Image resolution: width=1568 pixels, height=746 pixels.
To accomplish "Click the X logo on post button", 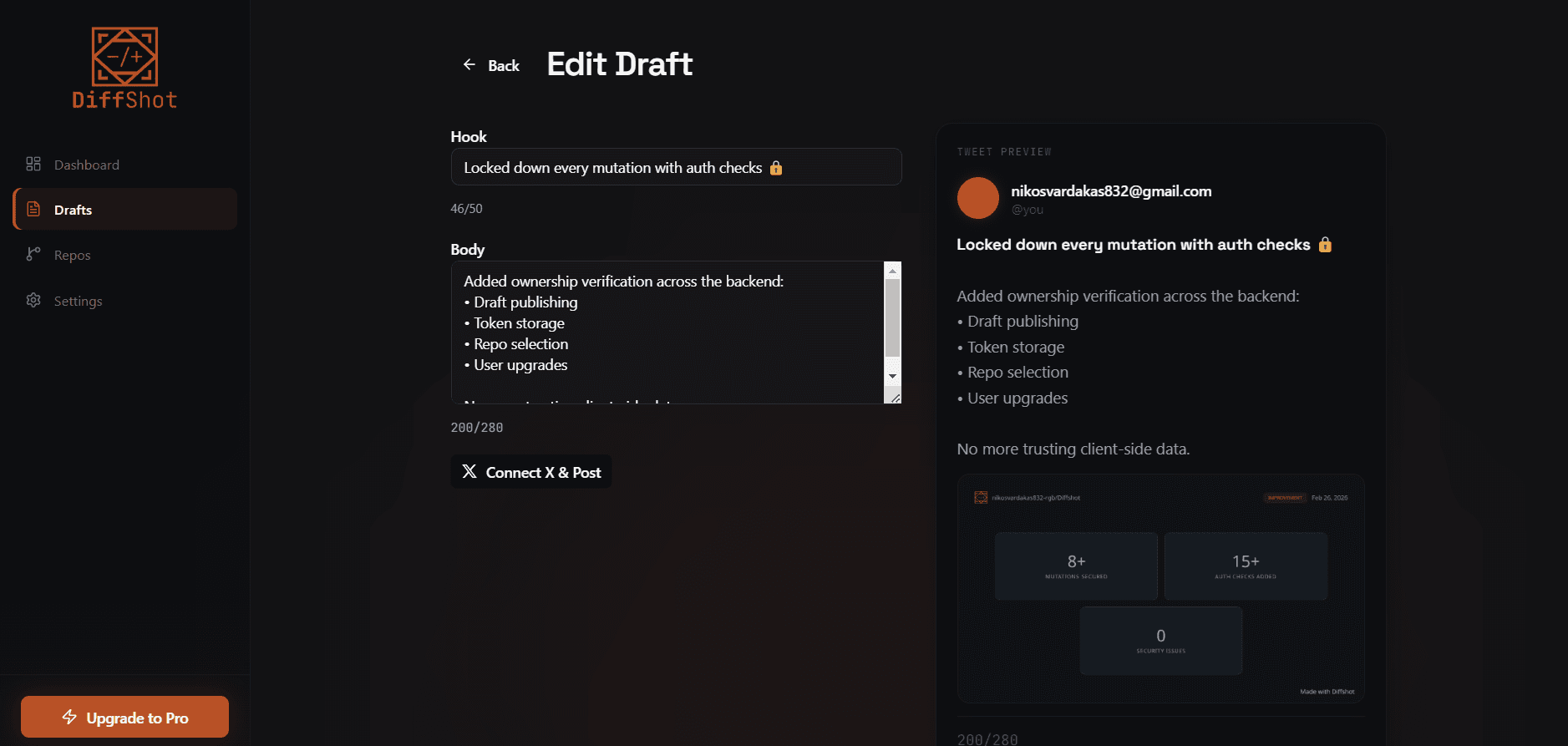I will [469, 472].
